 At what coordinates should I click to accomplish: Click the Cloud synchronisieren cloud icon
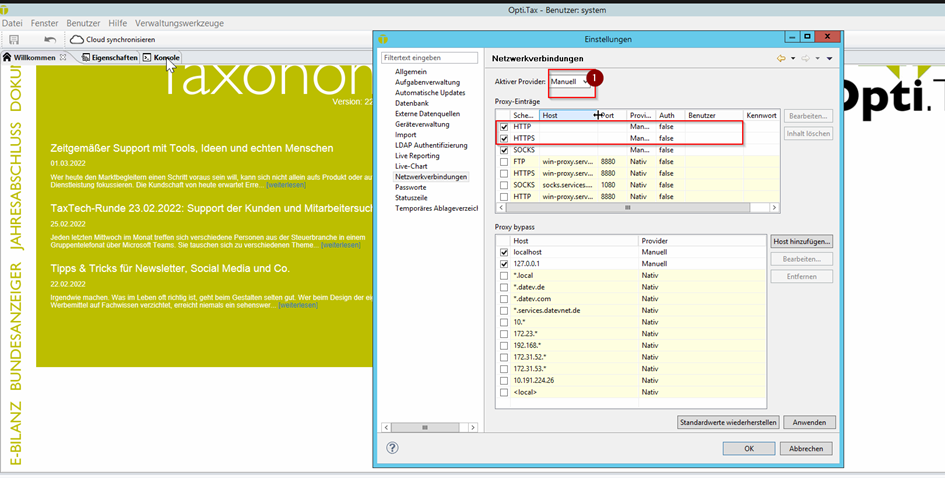point(77,39)
